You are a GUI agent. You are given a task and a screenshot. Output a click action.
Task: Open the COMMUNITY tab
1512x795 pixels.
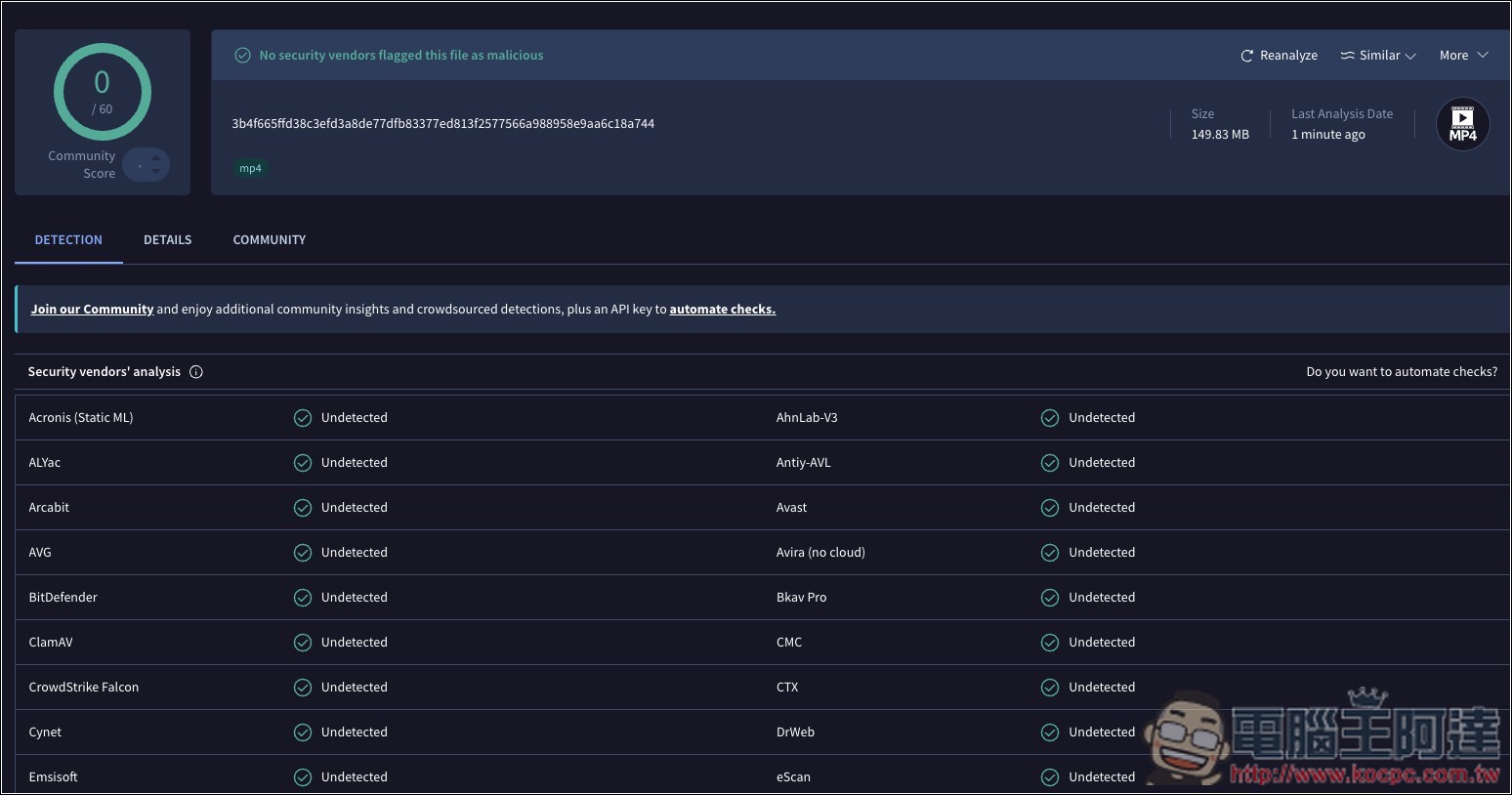pyautogui.click(x=270, y=240)
